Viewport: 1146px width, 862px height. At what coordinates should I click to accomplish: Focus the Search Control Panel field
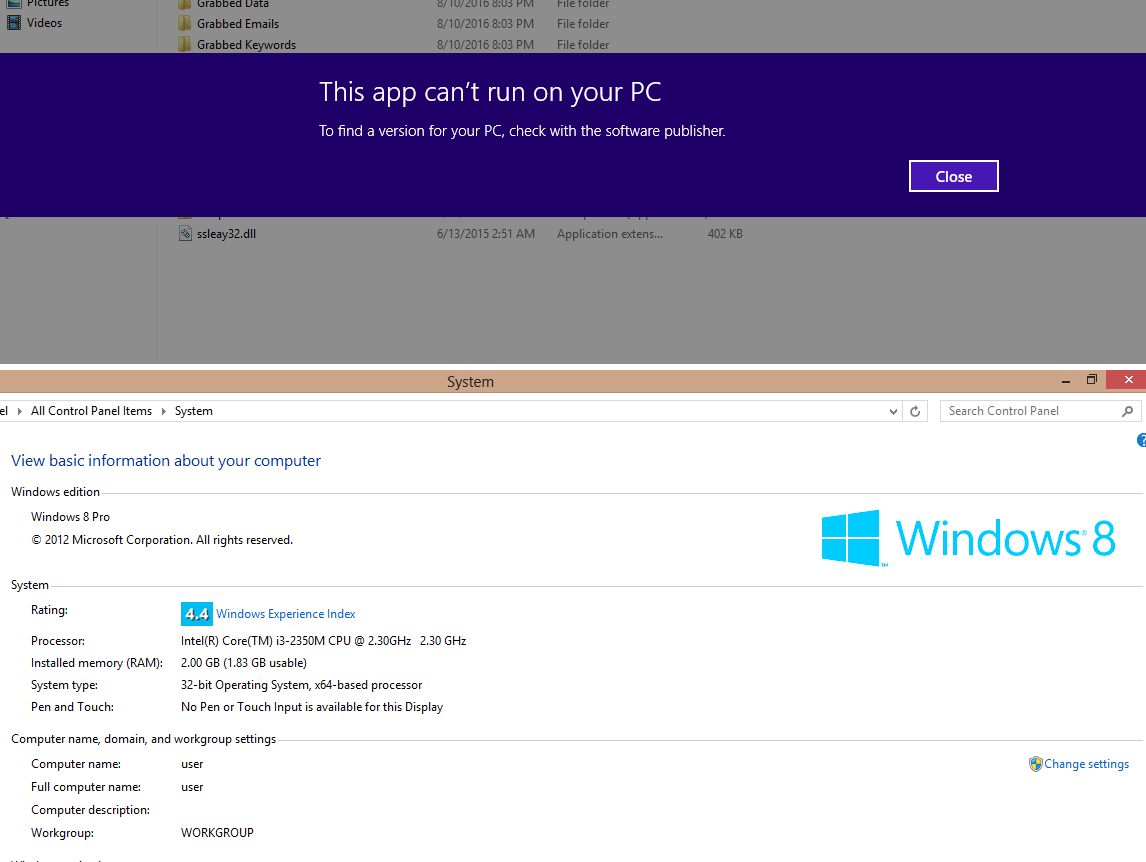pyautogui.click(x=1041, y=411)
